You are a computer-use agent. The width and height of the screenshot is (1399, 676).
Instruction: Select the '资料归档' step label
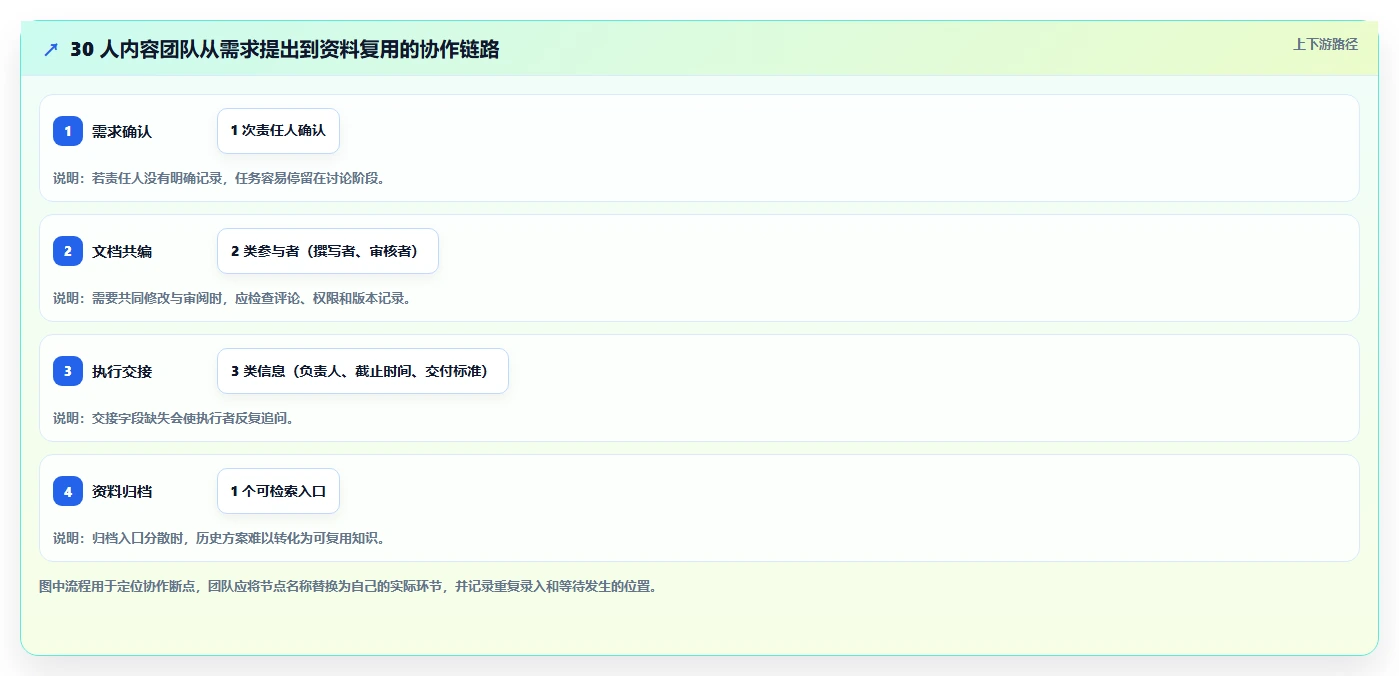pyautogui.click(x=122, y=491)
